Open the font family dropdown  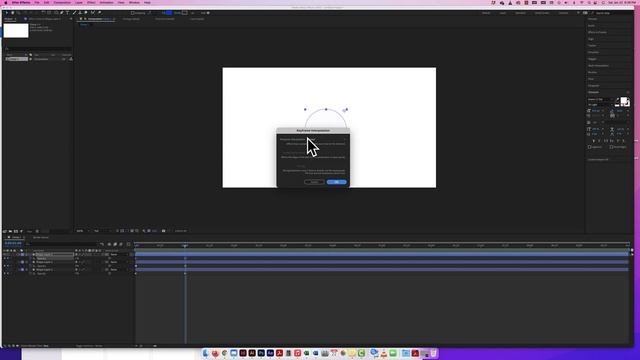click(601, 99)
